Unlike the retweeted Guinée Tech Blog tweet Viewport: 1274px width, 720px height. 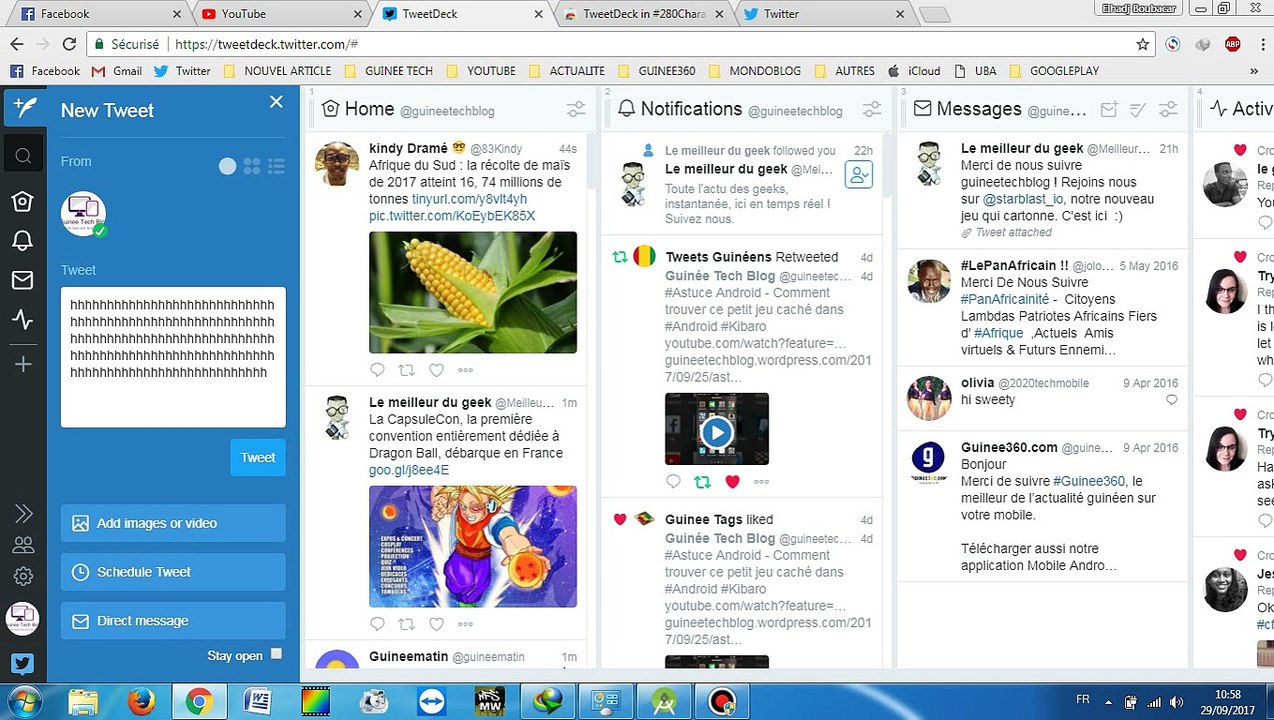(732, 482)
